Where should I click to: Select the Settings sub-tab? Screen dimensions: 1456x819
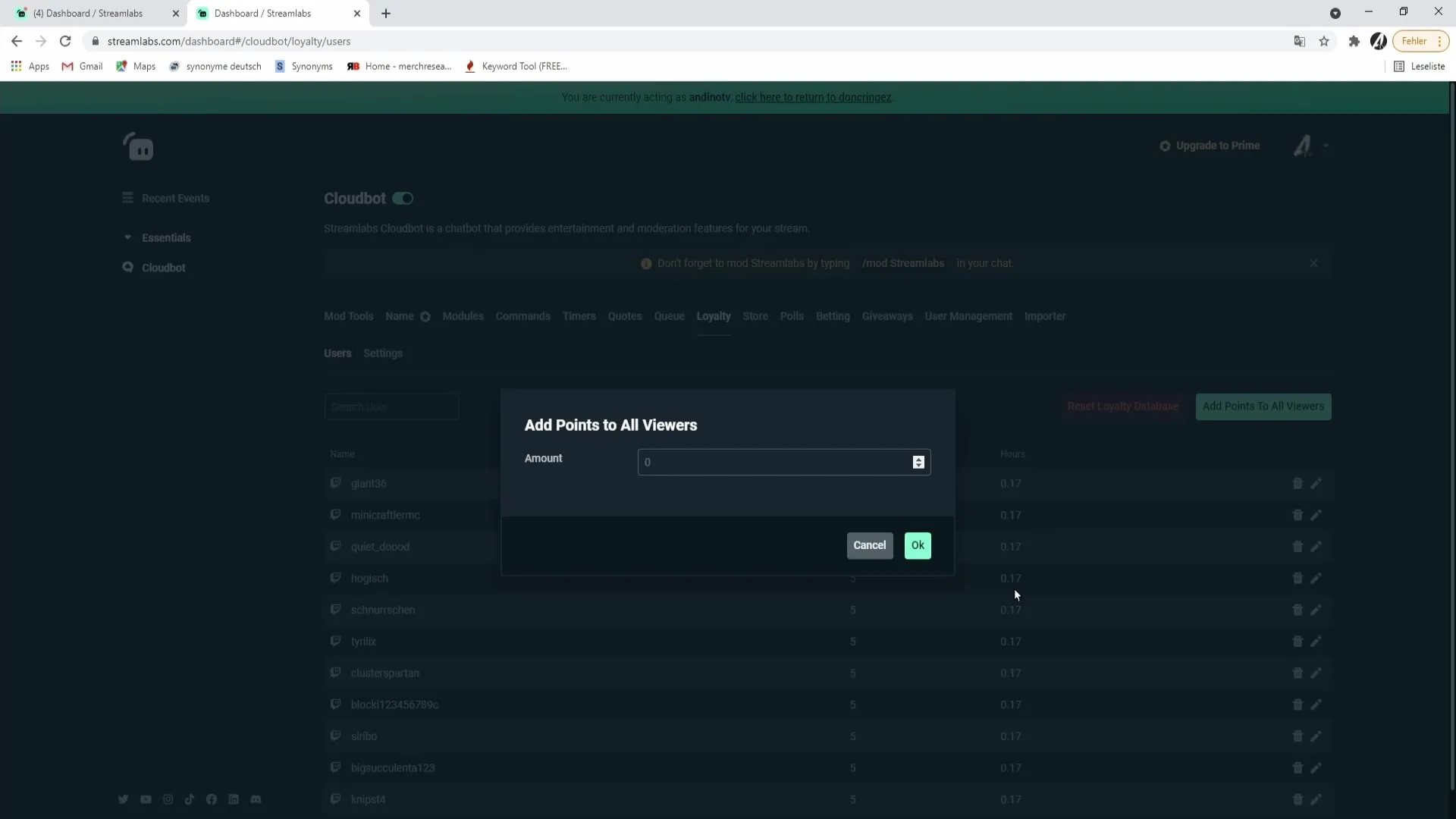point(383,353)
